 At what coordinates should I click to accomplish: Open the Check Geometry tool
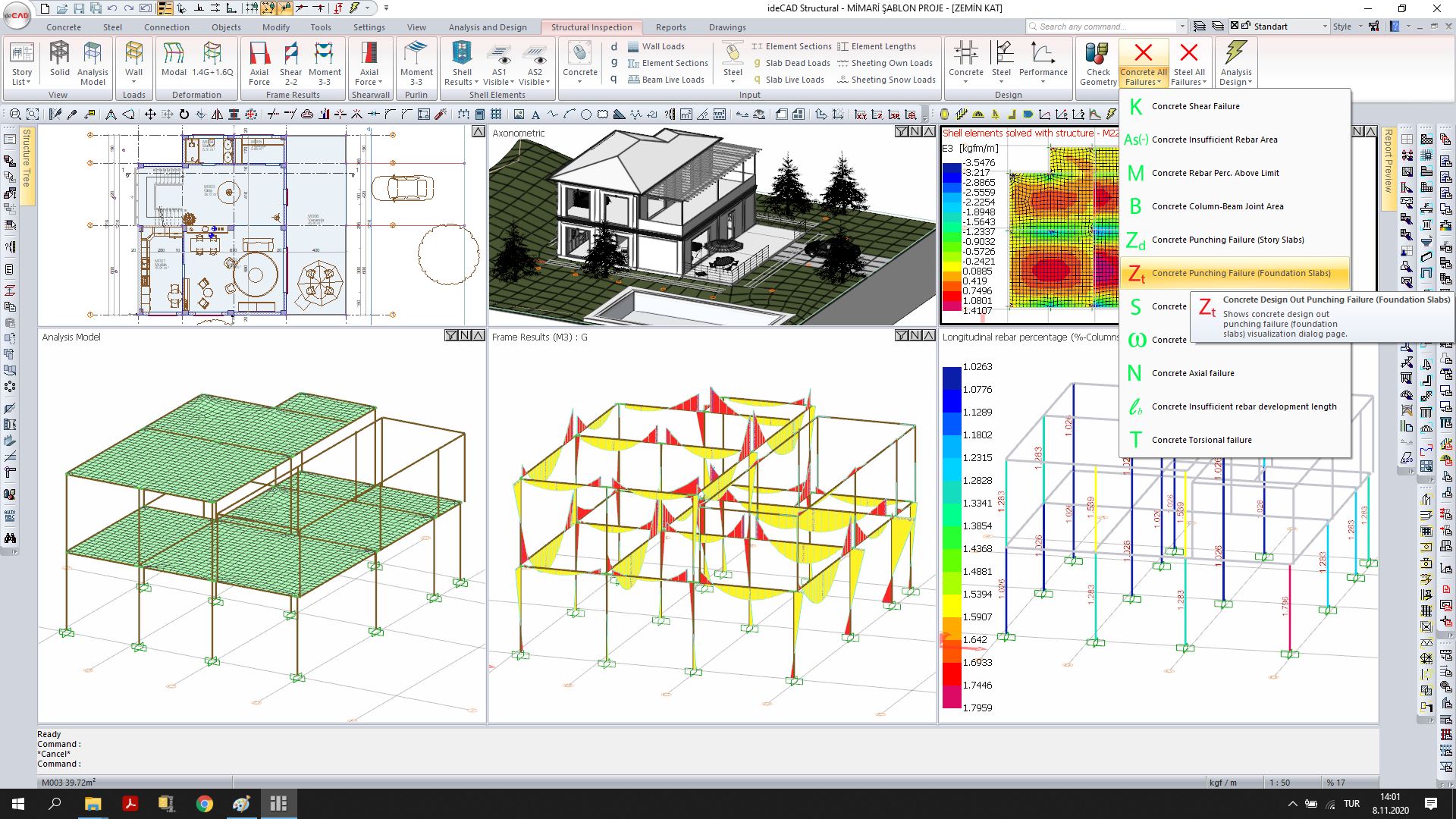(1097, 62)
